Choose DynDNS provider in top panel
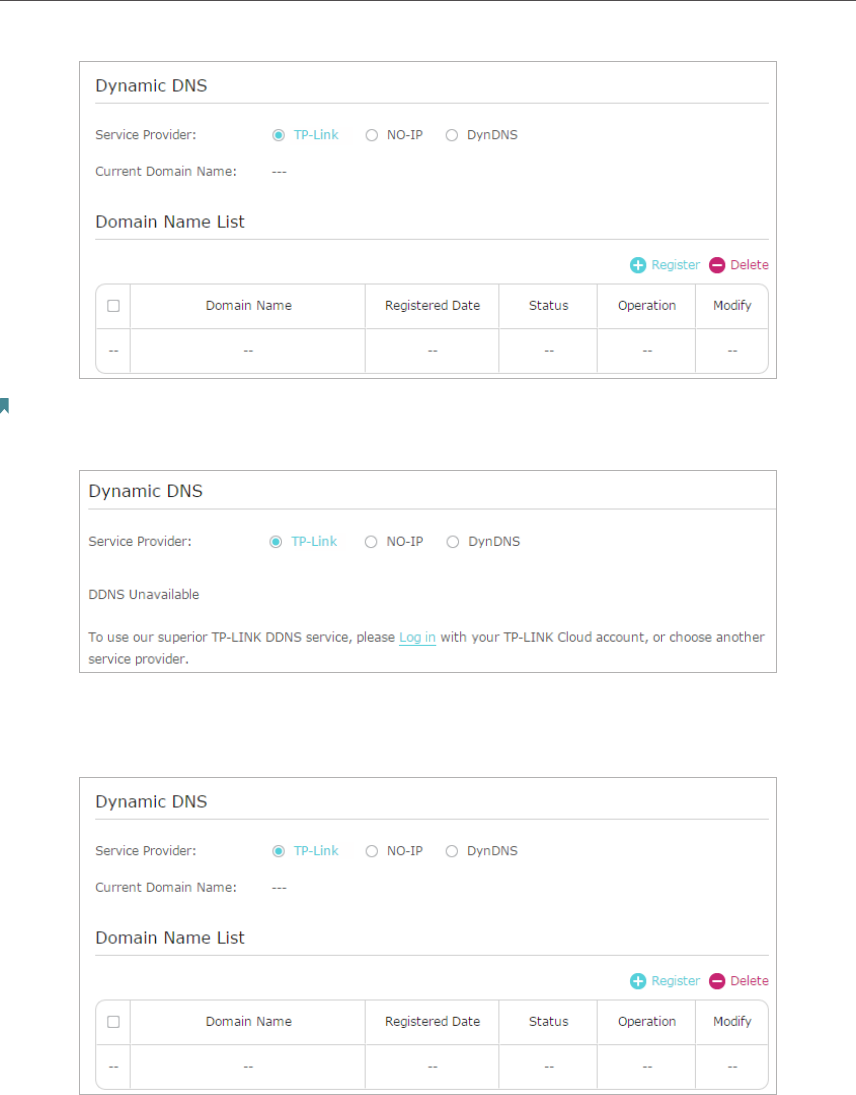 pos(452,135)
